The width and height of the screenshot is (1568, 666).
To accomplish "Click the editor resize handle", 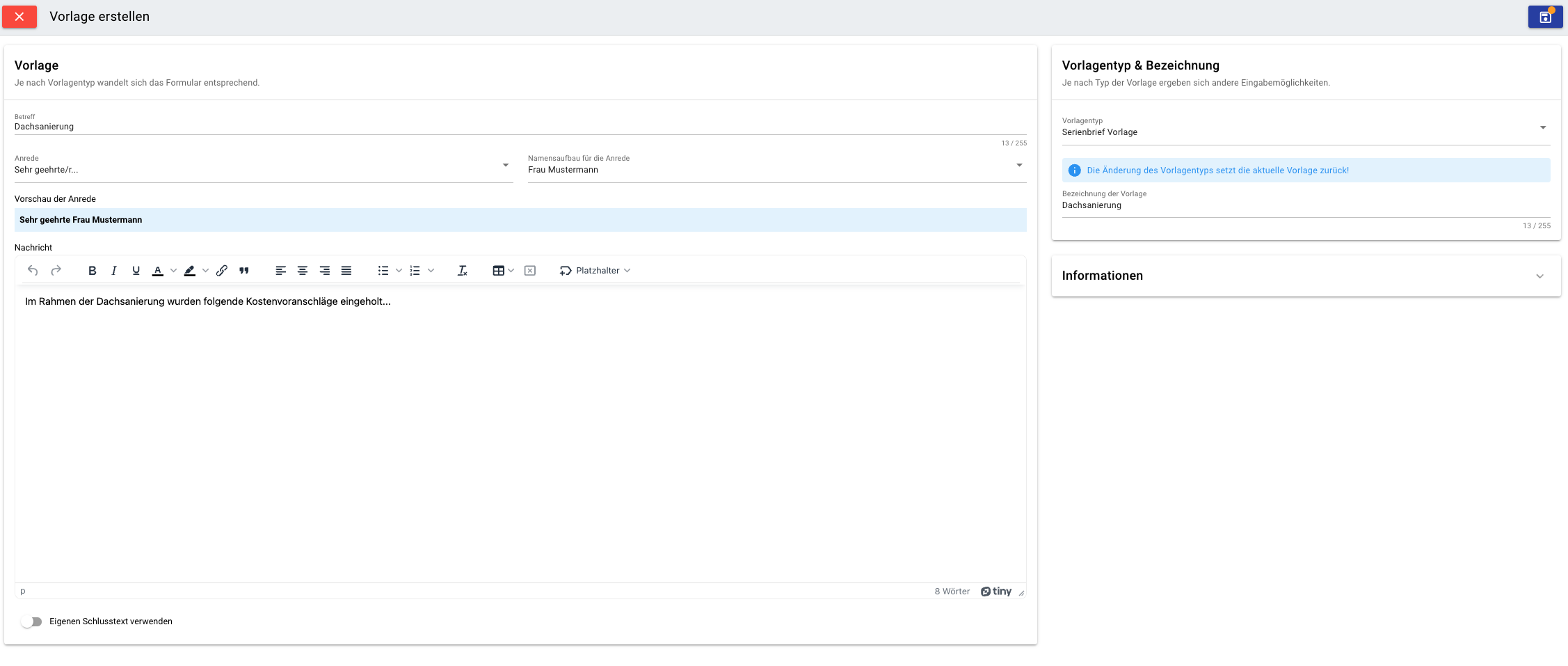I will click(x=1021, y=593).
